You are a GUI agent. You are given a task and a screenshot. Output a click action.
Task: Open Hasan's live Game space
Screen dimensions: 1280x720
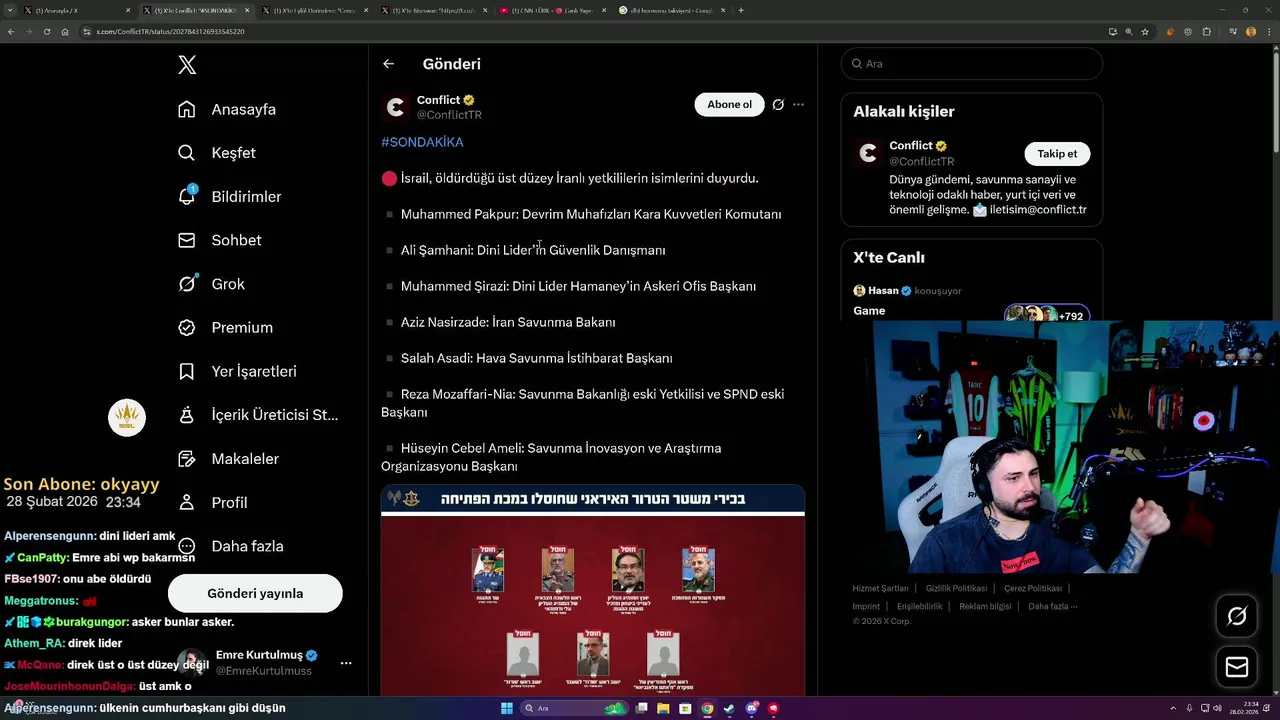(x=971, y=300)
